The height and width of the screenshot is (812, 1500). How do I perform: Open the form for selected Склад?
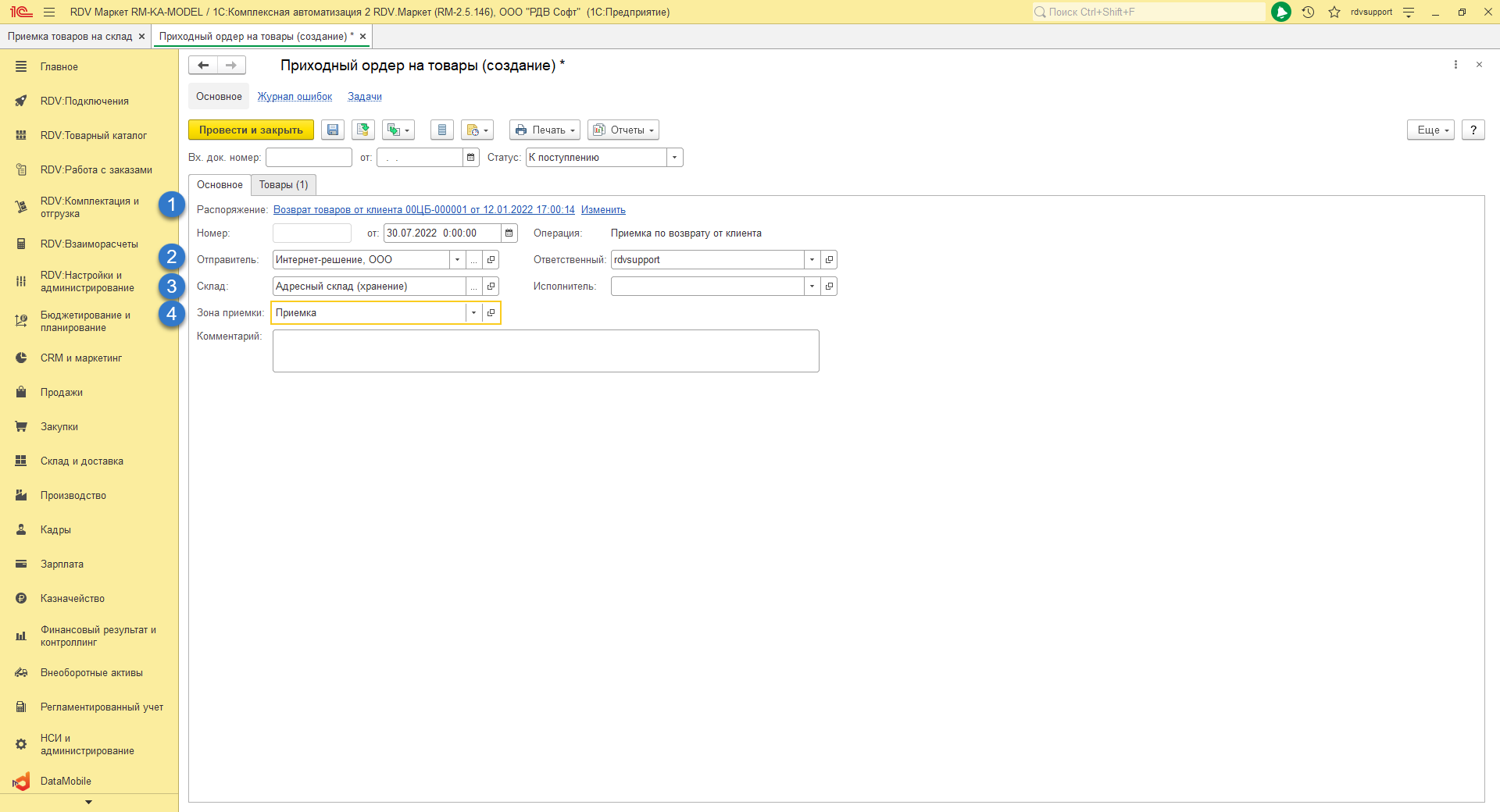491,287
